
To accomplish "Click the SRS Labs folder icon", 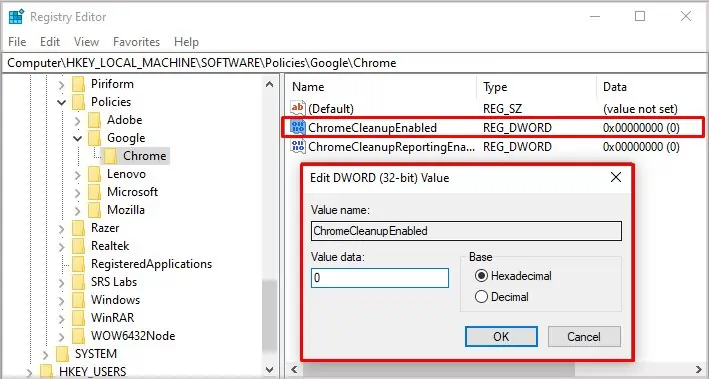I will click(x=79, y=282).
